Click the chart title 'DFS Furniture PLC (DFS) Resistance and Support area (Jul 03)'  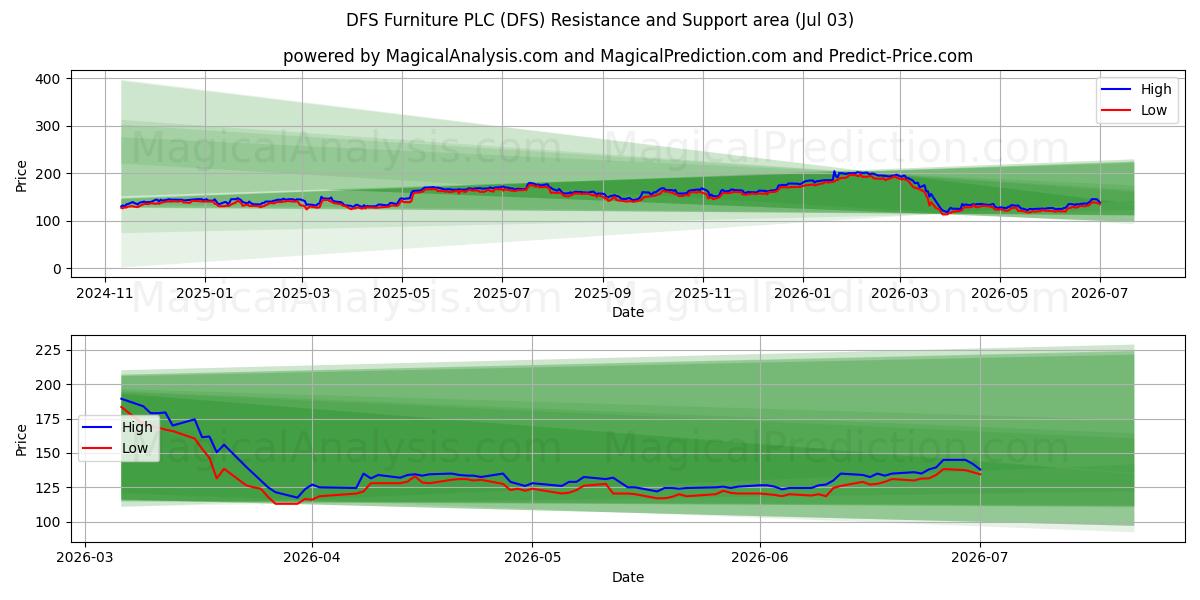pyautogui.click(x=600, y=20)
